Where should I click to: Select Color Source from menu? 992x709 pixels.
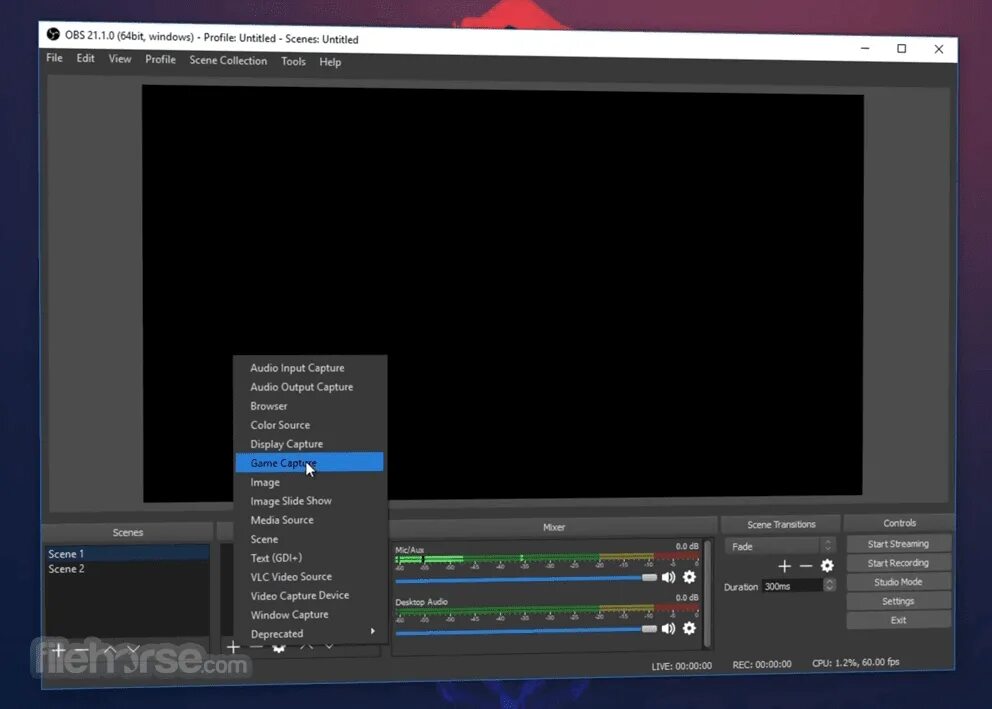(x=310, y=424)
